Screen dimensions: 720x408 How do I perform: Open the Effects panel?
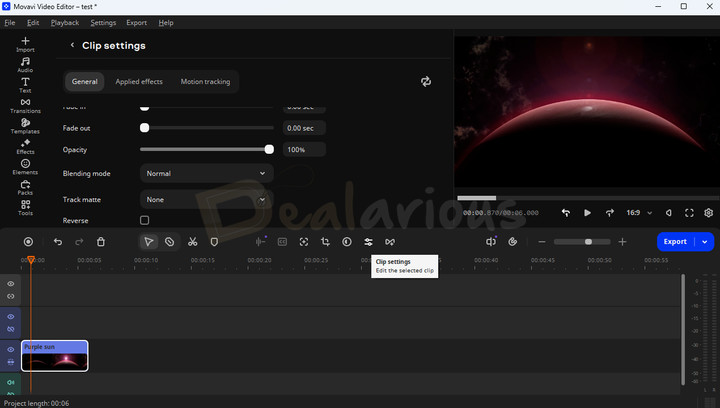click(x=25, y=146)
